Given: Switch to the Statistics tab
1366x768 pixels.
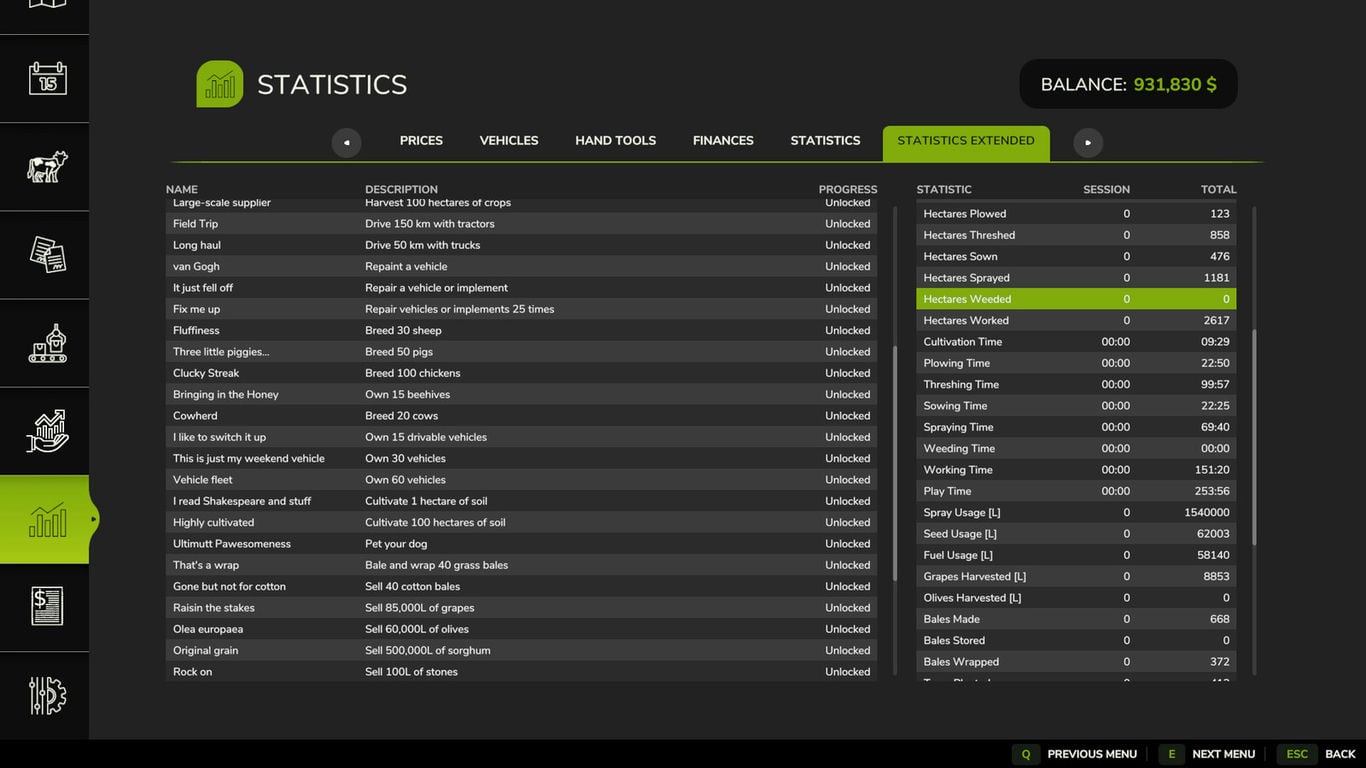Looking at the screenshot, I should click(x=825, y=141).
